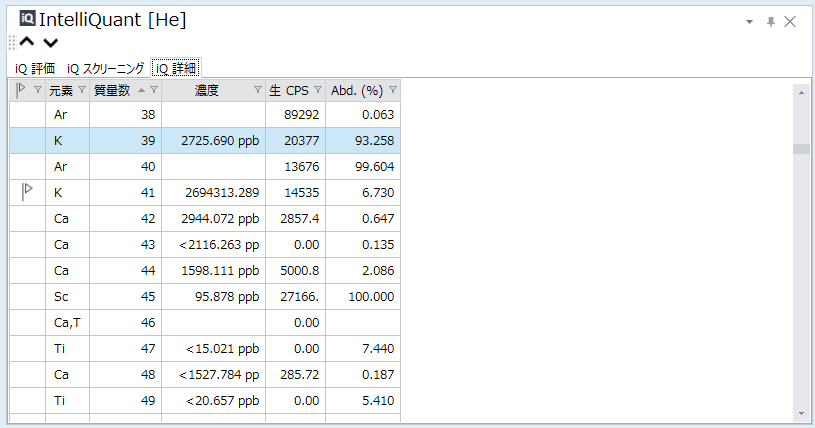The image size is (815, 428).
Task: Open filter for 濃度 column
Action: point(257,90)
